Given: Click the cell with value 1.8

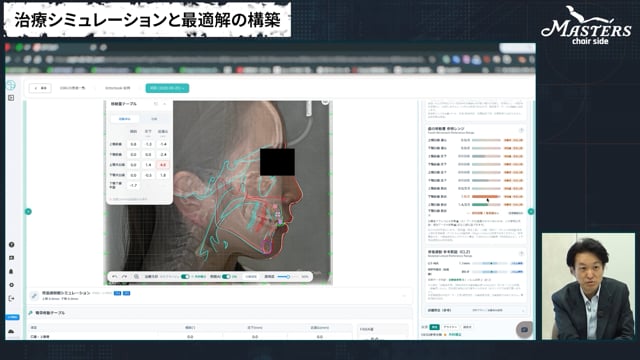Looking at the screenshot, I should 163,175.
